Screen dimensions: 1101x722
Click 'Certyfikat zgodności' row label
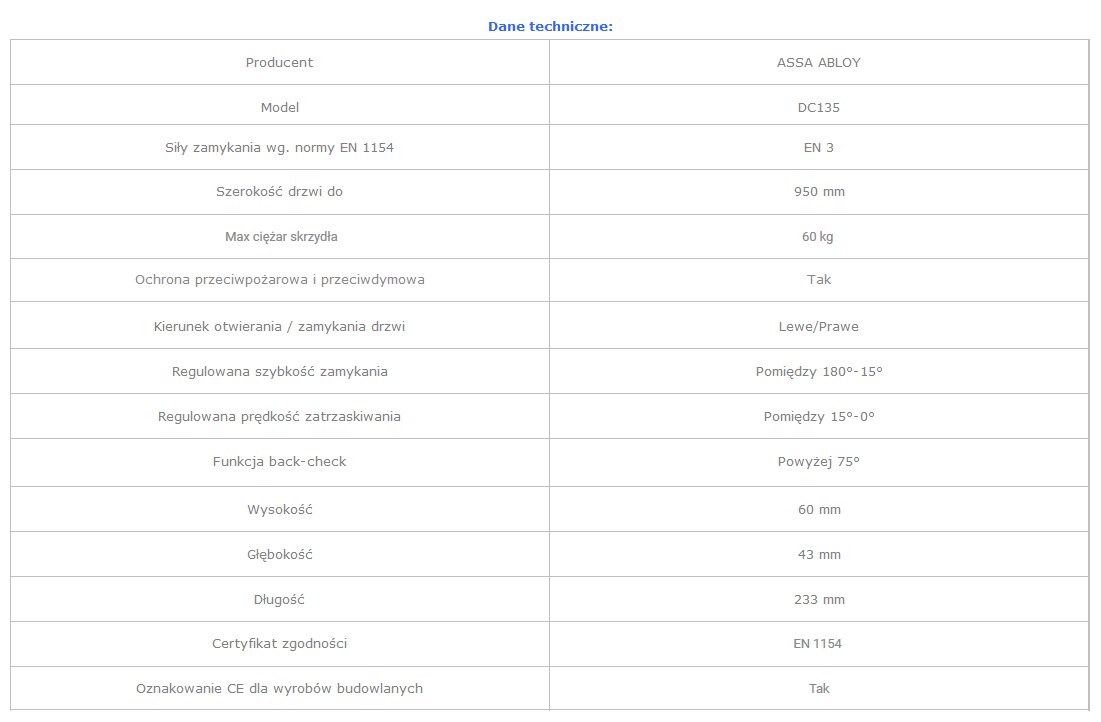279,643
